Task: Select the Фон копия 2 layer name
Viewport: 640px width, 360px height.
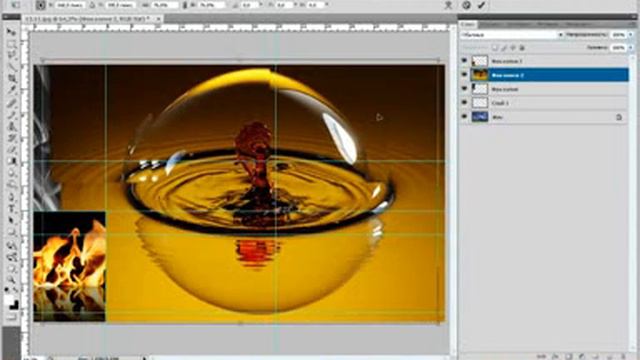Action: tap(507, 75)
